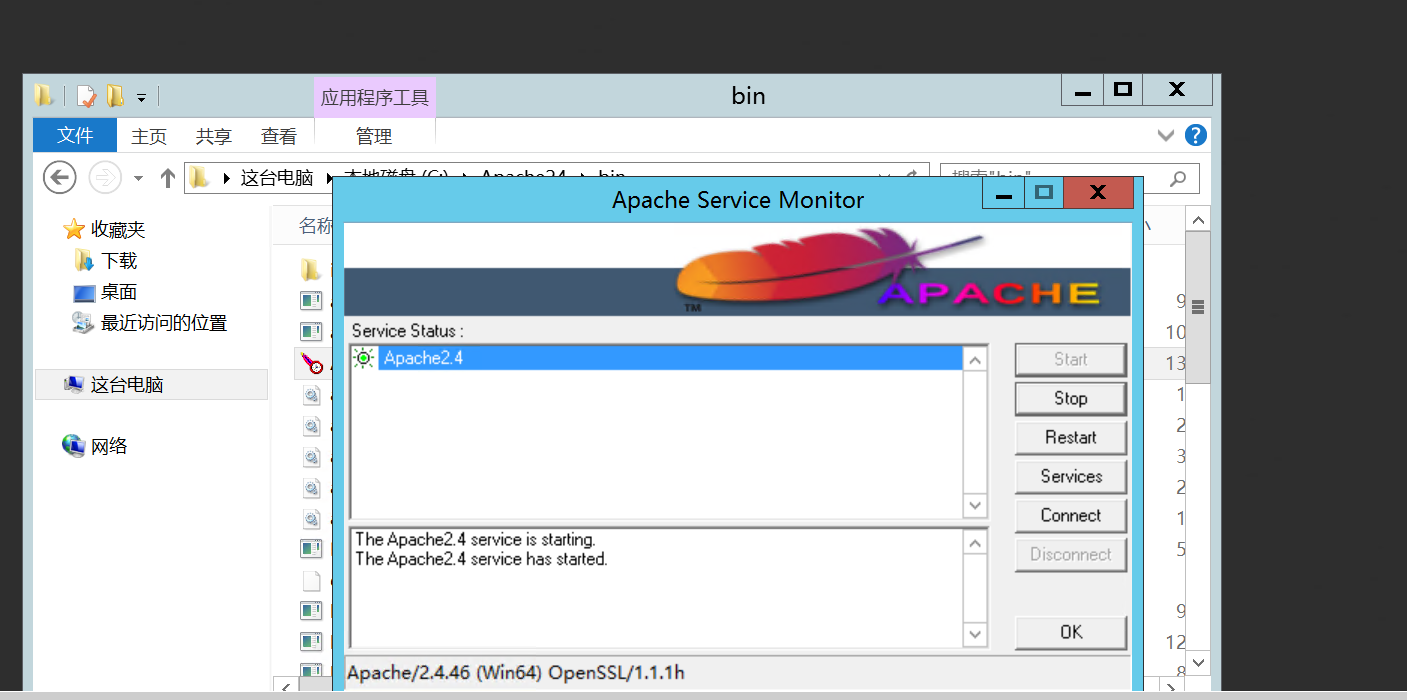Open 桌面 in the navigation pane
Screen dimensions: 1407x700
pyautogui.click(x=119, y=292)
